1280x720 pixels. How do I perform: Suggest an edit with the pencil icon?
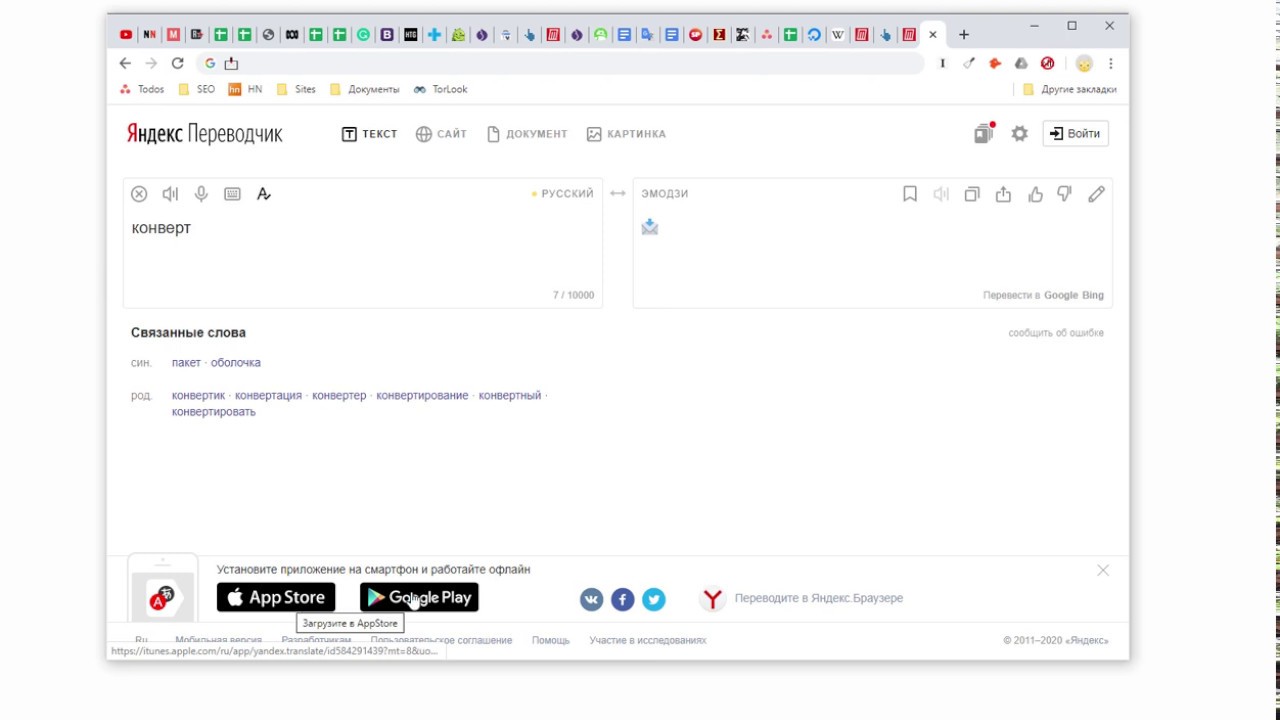click(1097, 194)
